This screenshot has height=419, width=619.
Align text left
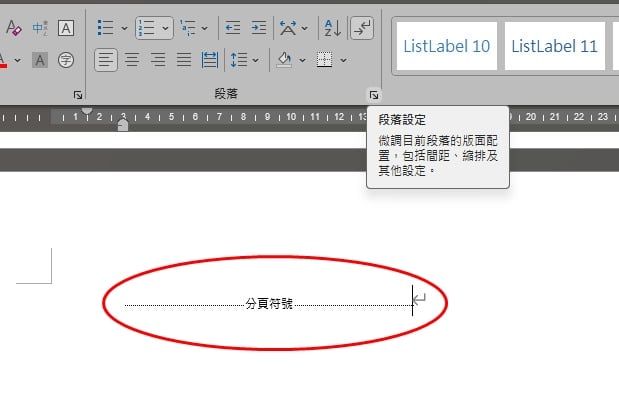106,60
